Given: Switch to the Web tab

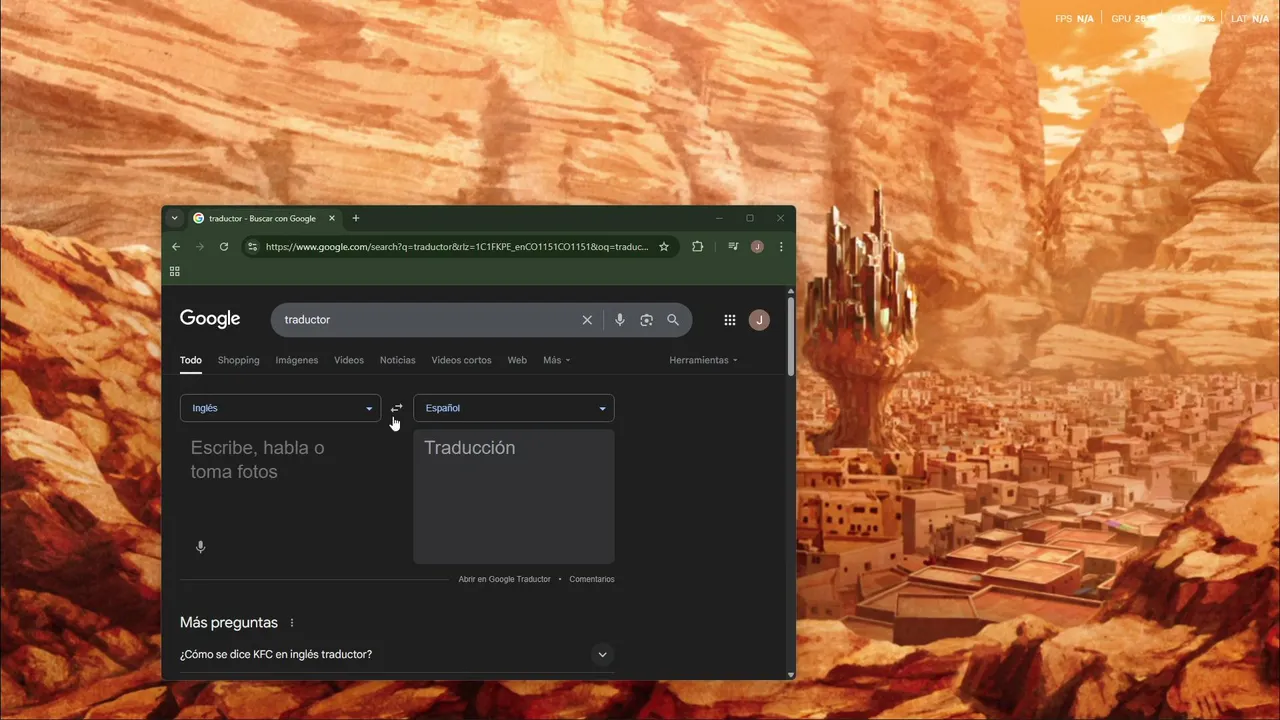Looking at the screenshot, I should [517, 360].
